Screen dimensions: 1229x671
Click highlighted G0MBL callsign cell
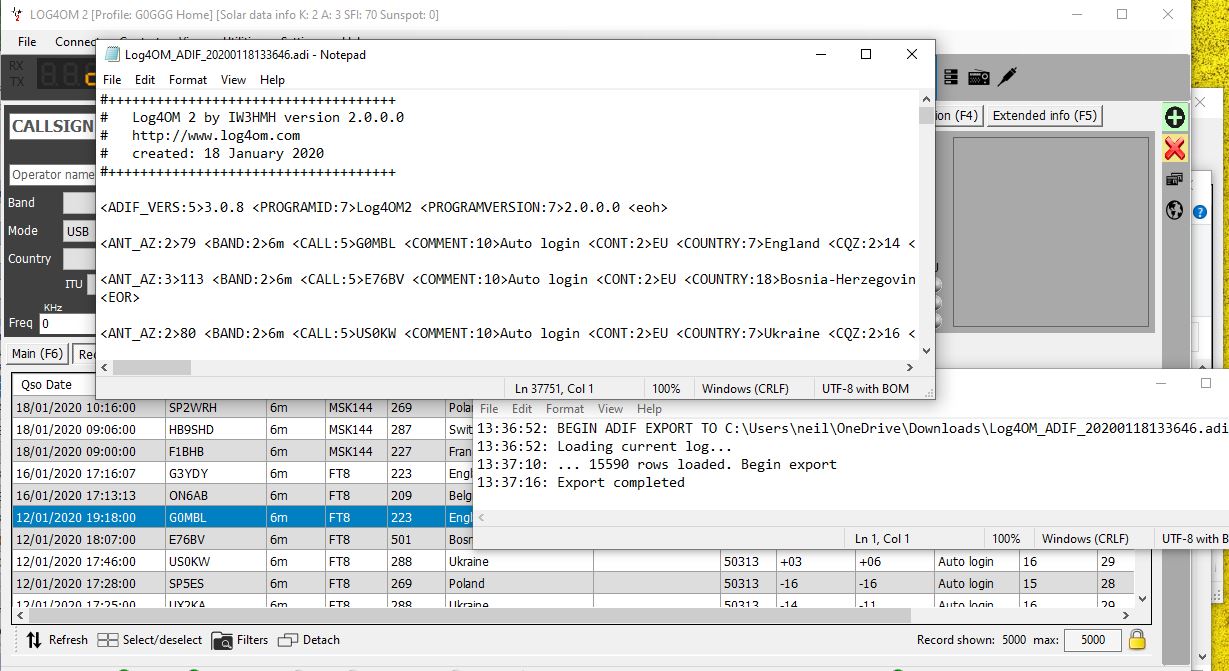point(215,518)
